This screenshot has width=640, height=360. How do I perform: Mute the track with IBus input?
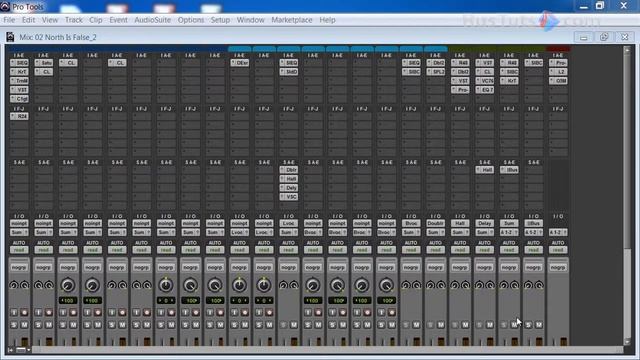[x=539, y=325]
